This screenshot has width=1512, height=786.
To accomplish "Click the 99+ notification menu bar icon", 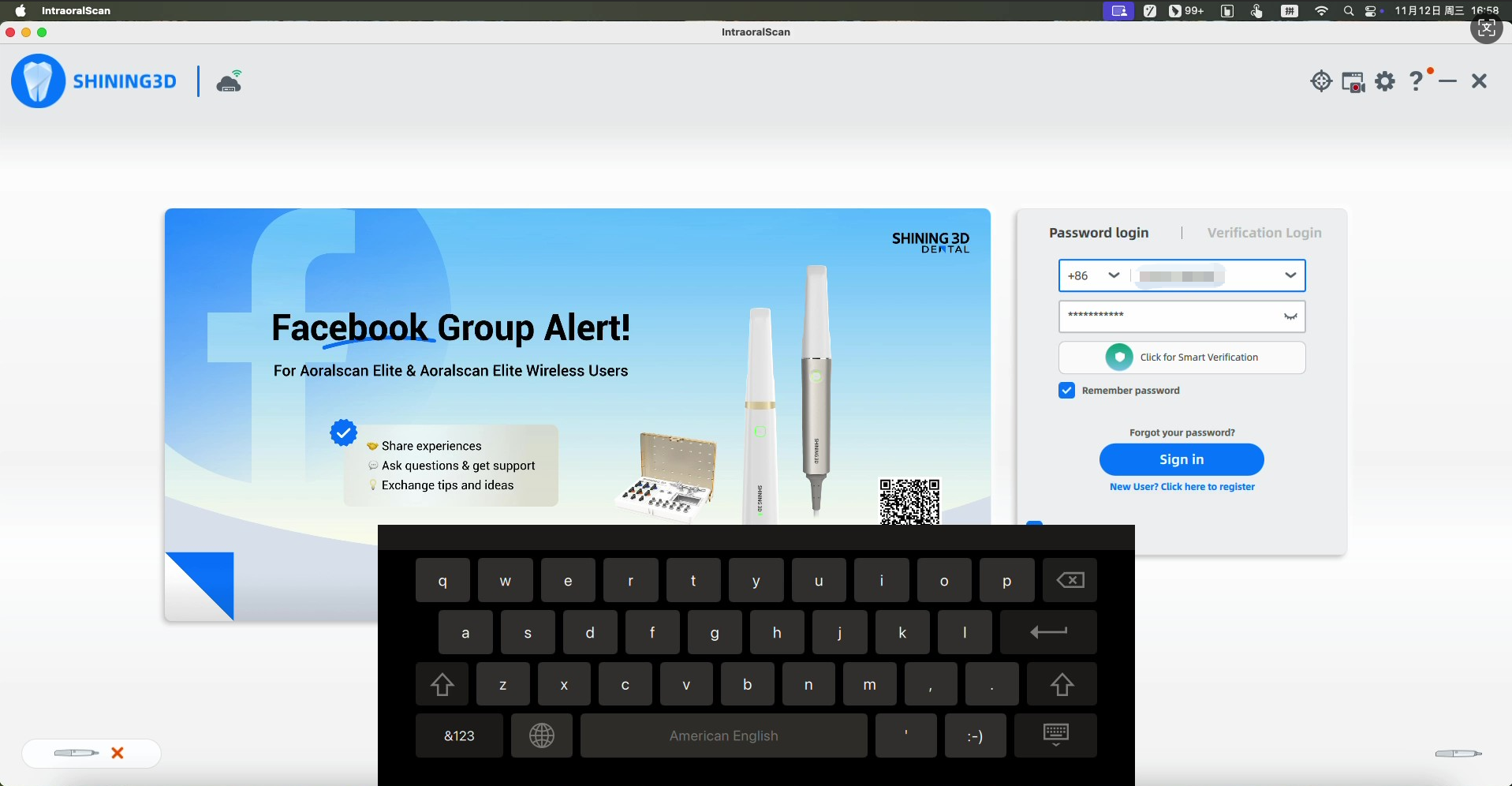I will pyautogui.click(x=1186, y=11).
